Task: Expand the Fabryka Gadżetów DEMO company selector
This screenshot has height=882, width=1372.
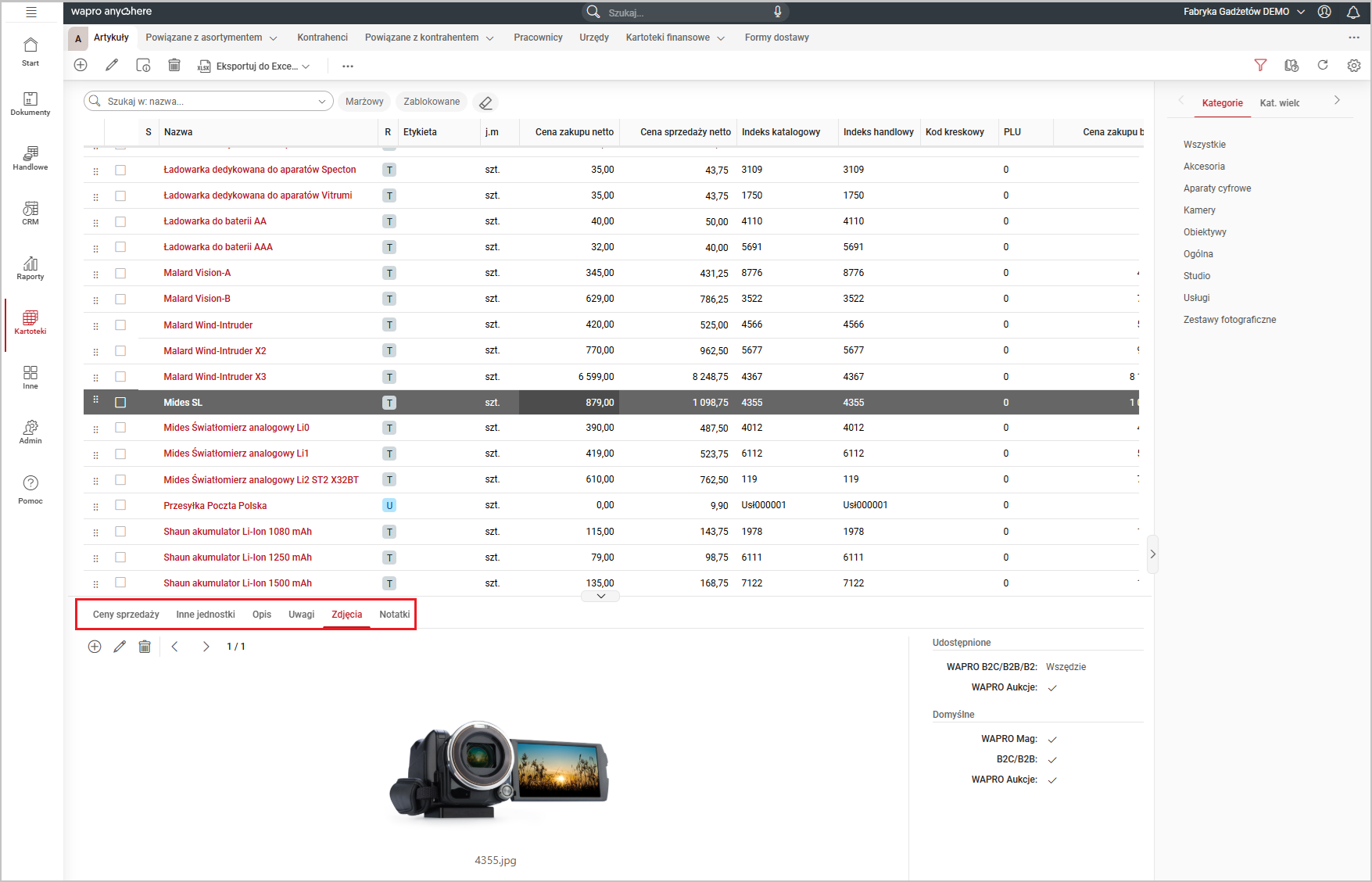Action: tap(1244, 12)
